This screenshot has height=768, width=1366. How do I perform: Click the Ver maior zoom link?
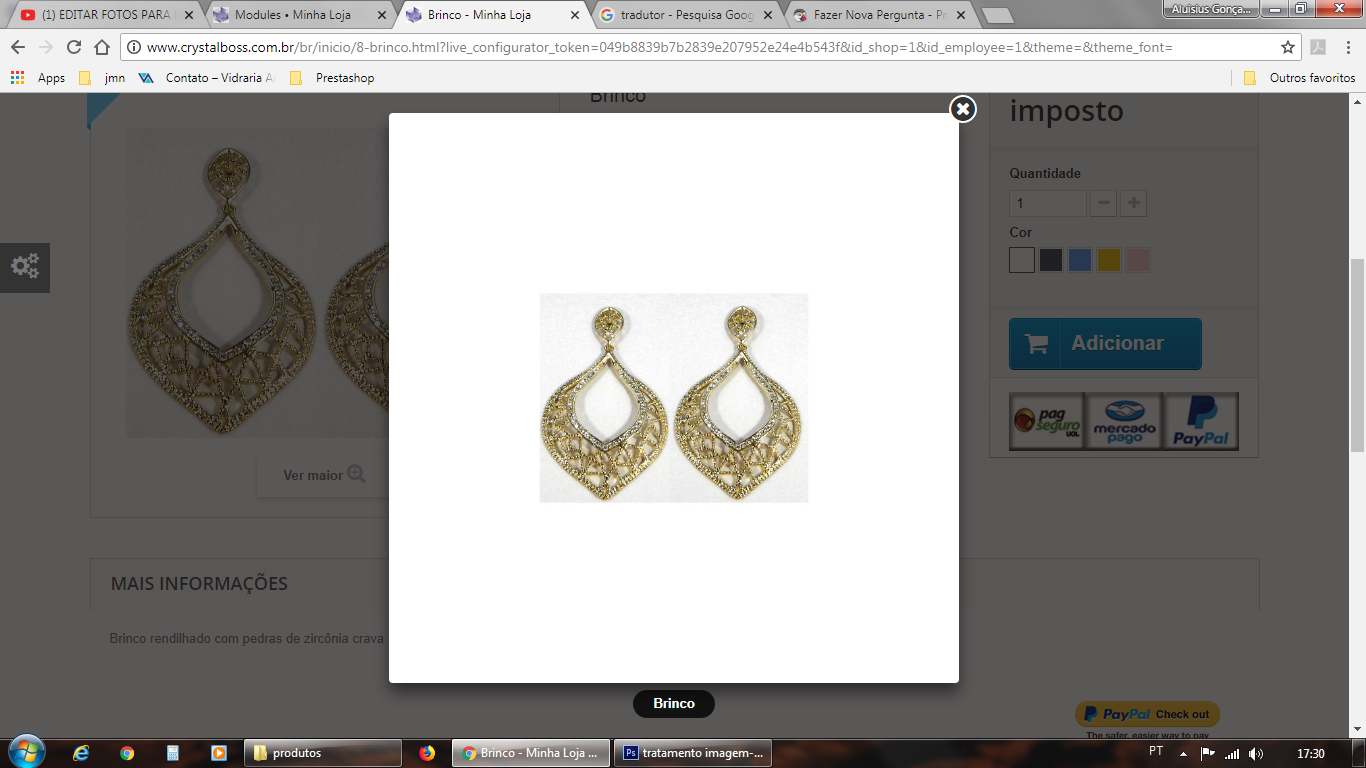(x=324, y=475)
